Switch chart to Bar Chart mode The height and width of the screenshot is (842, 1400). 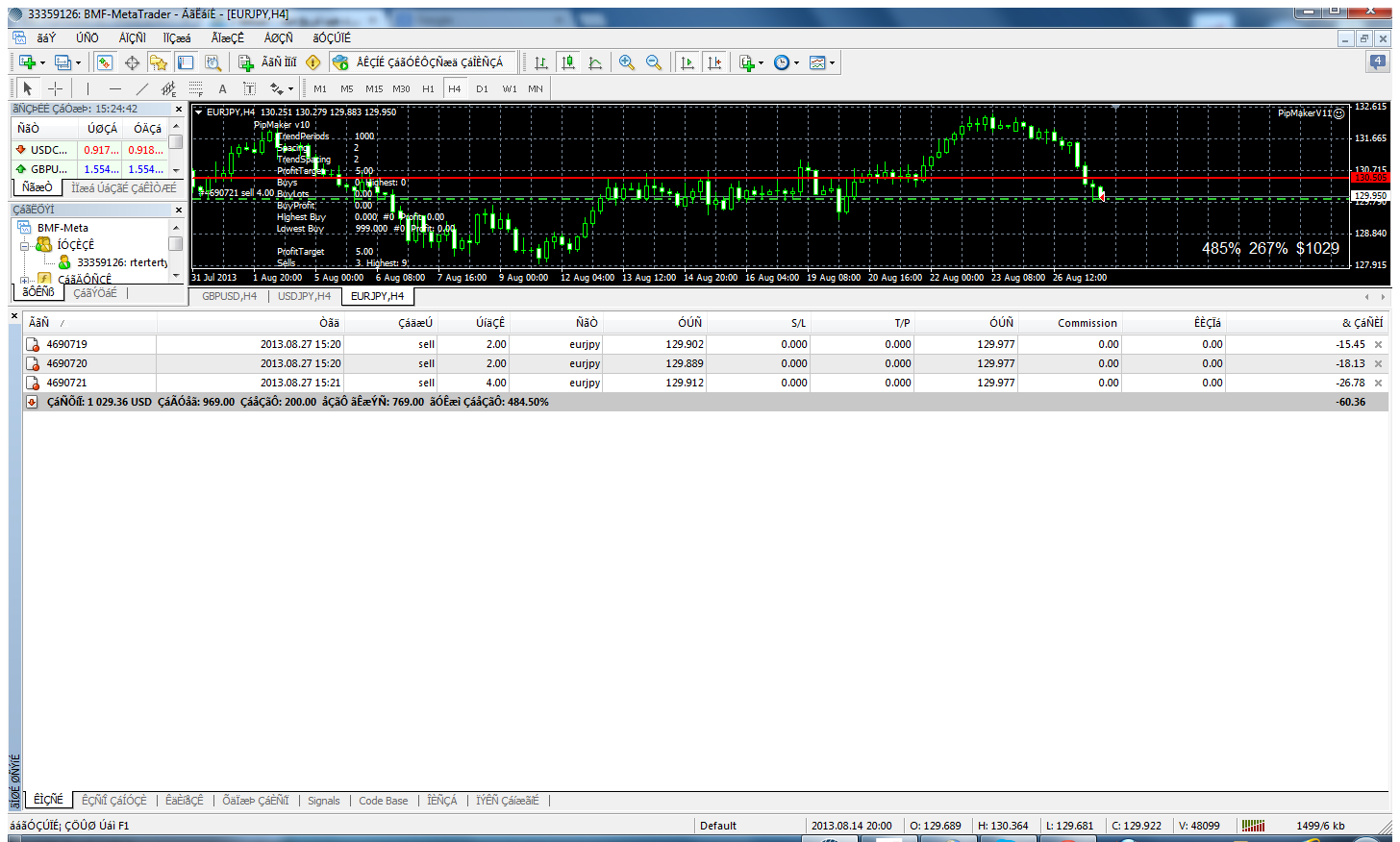click(x=541, y=62)
